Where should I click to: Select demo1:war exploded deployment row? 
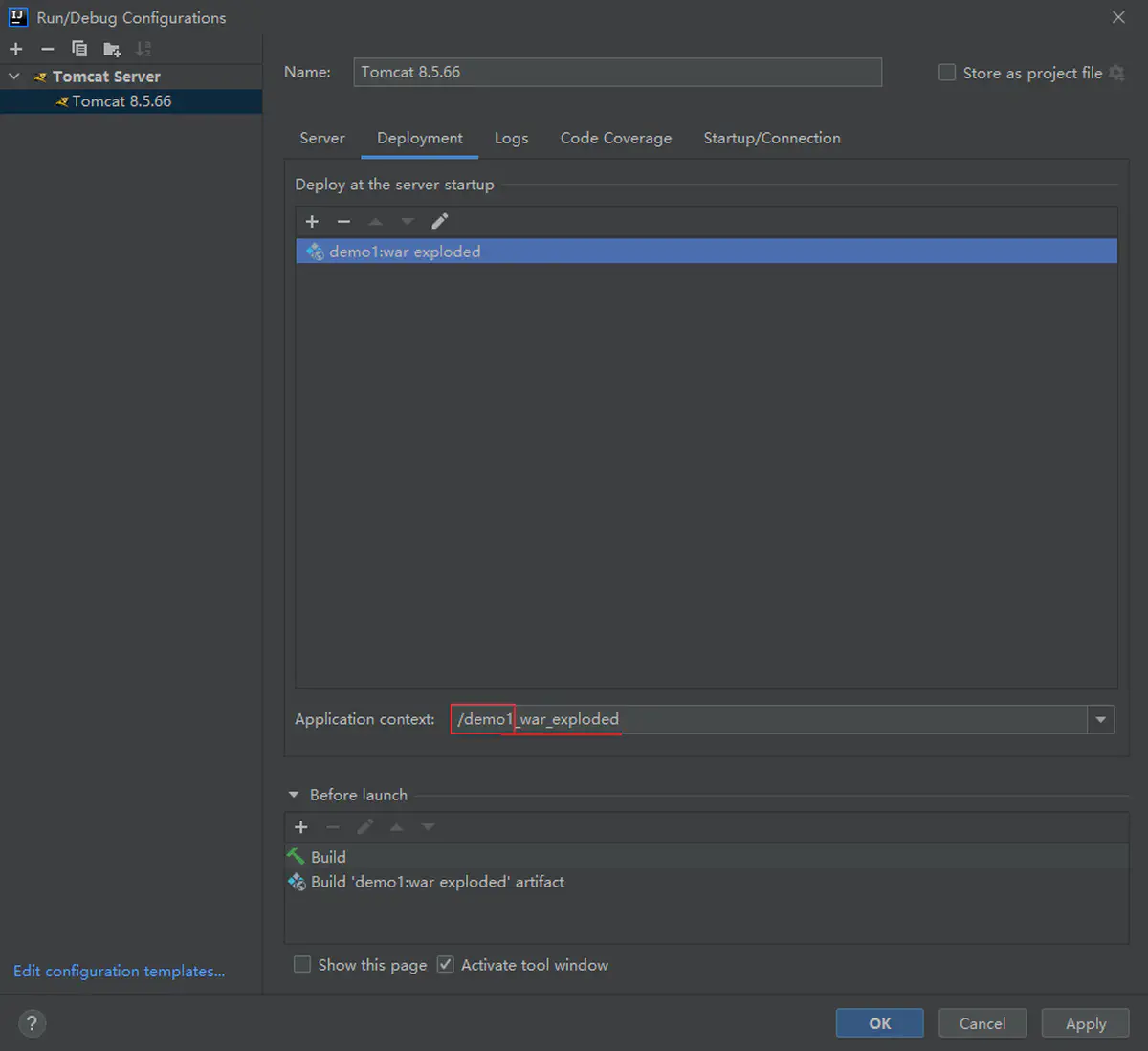pyautogui.click(x=707, y=252)
